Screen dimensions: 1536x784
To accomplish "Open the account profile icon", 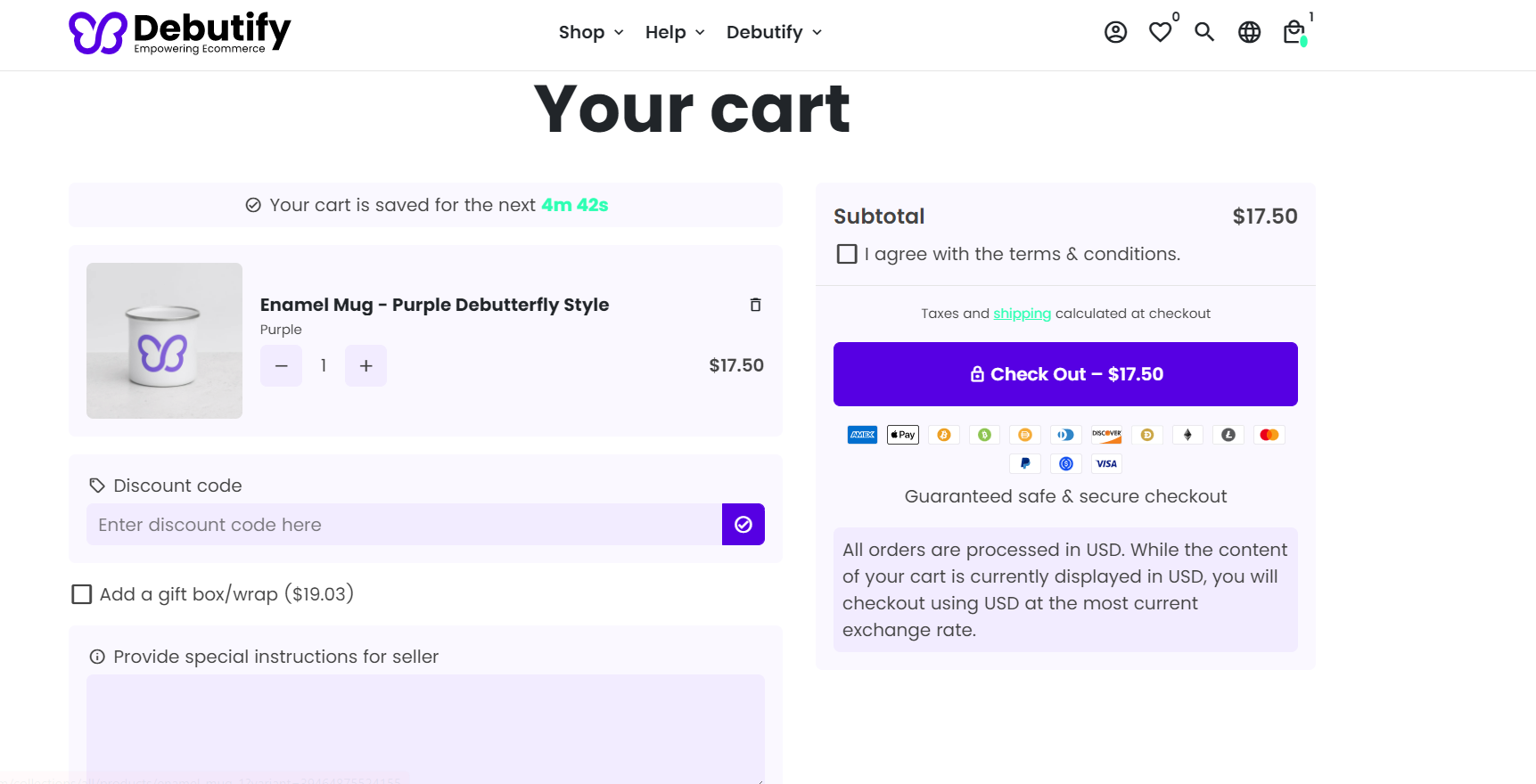I will pos(1115,33).
